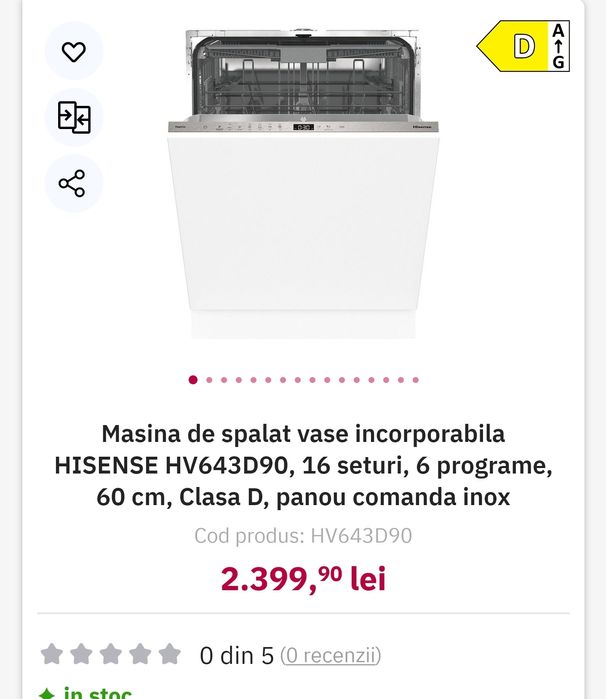Screen dimensions: 606x699
Task: Click the 2.399,90 lei price
Action: [x=303, y=578]
